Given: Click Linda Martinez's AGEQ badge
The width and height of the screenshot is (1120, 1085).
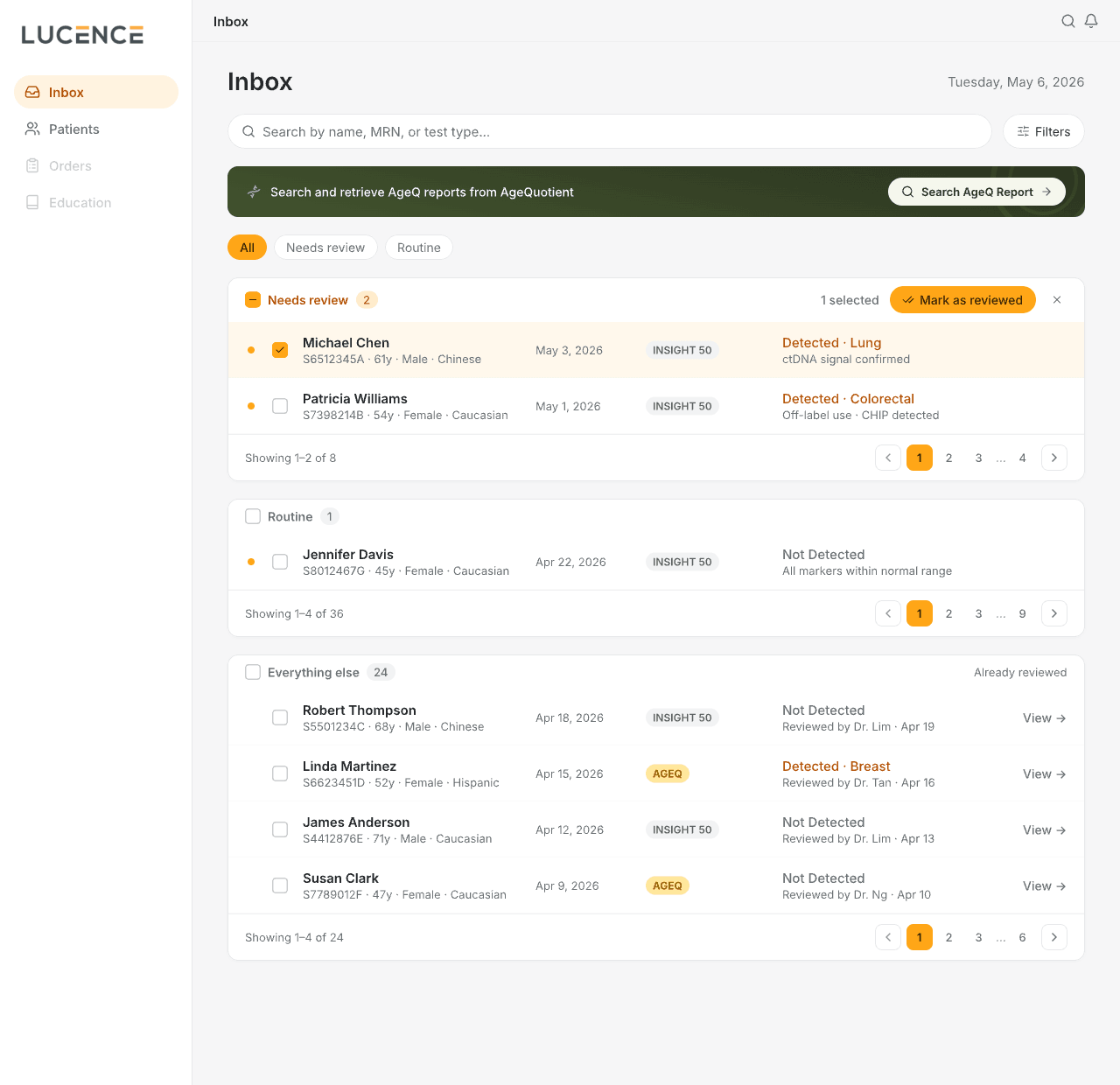Looking at the screenshot, I should (668, 773).
